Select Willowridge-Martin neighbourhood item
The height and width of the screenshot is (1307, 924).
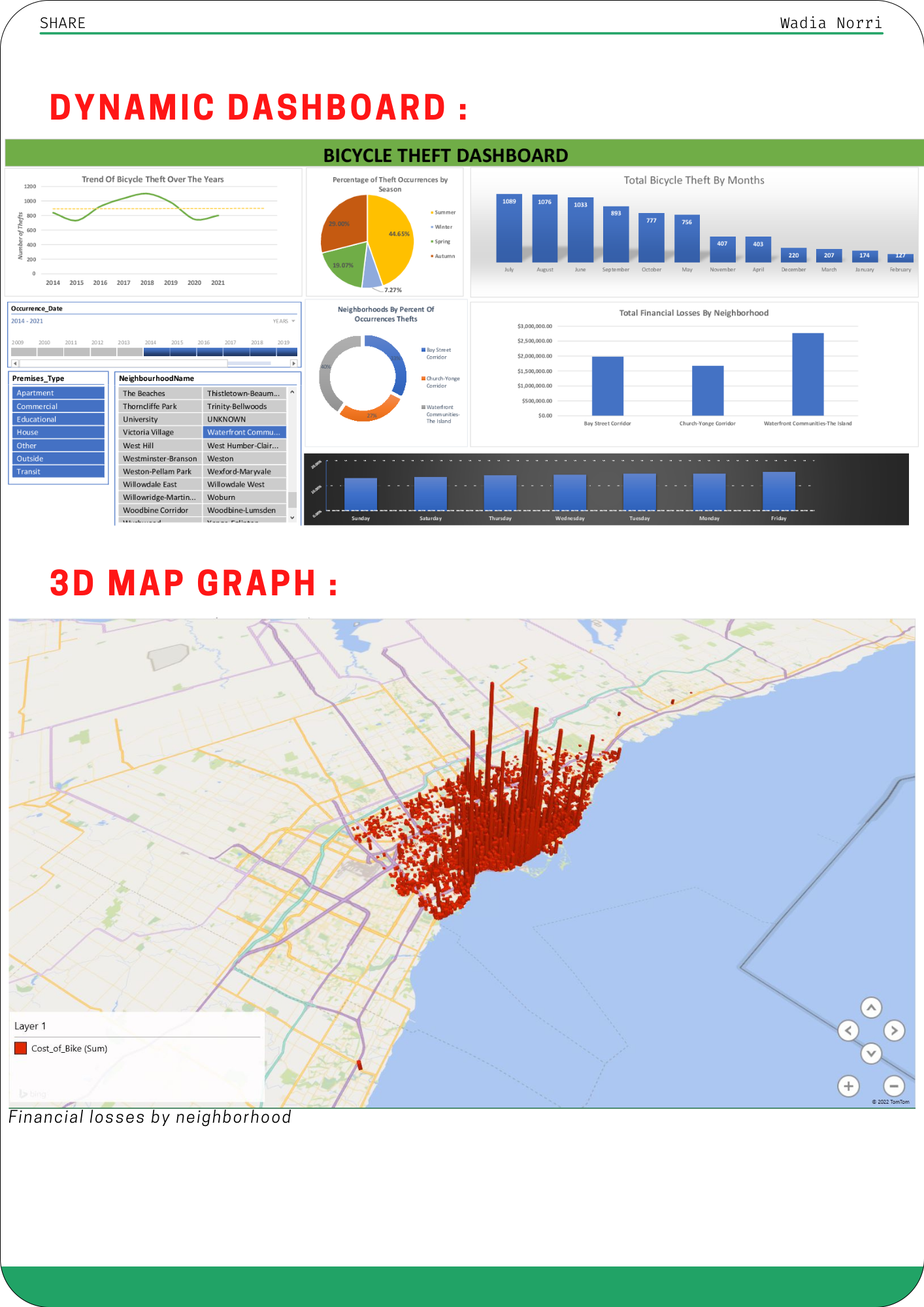pyautogui.click(x=160, y=497)
